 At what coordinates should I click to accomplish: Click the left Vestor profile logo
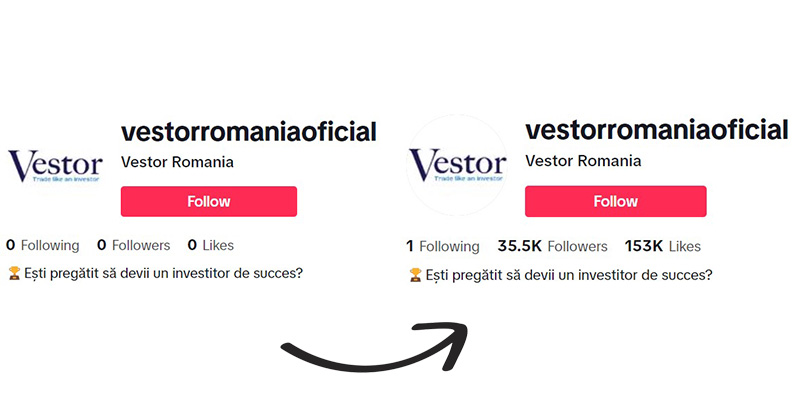[55, 166]
